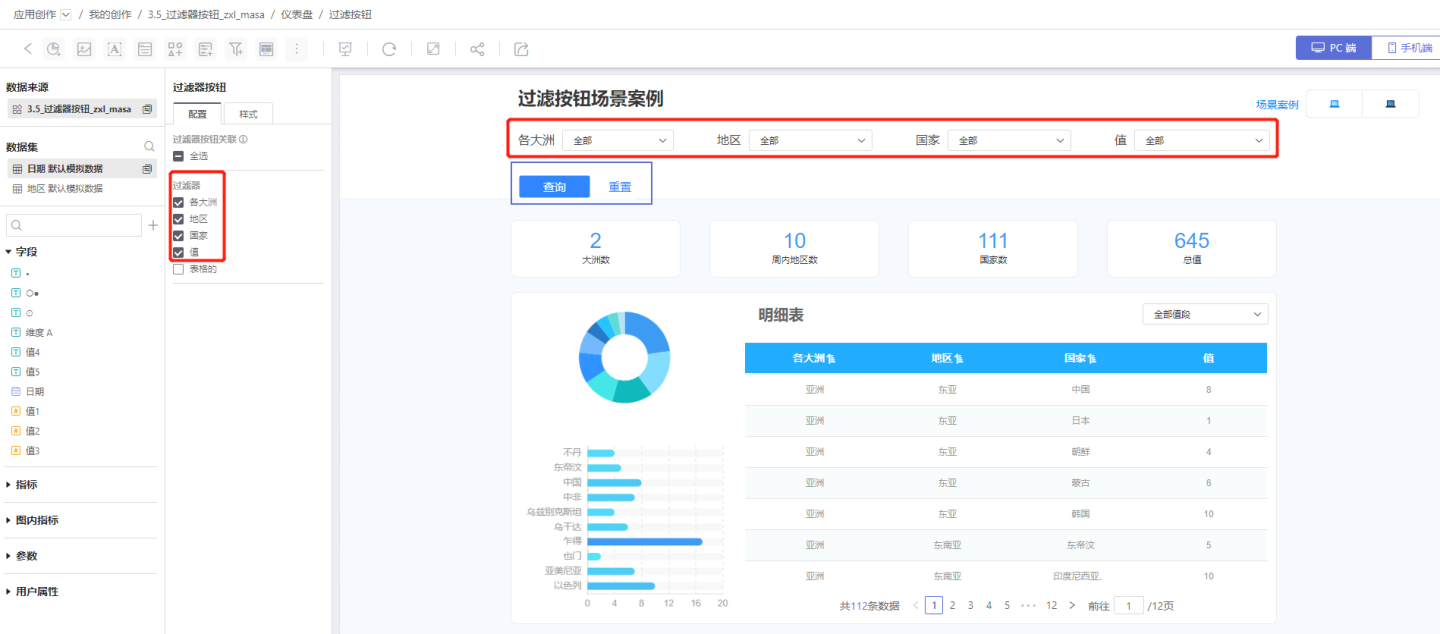Image resolution: width=1440 pixels, height=634 pixels.
Task: Open the 全部值段 dropdown above table
Action: (1205, 314)
